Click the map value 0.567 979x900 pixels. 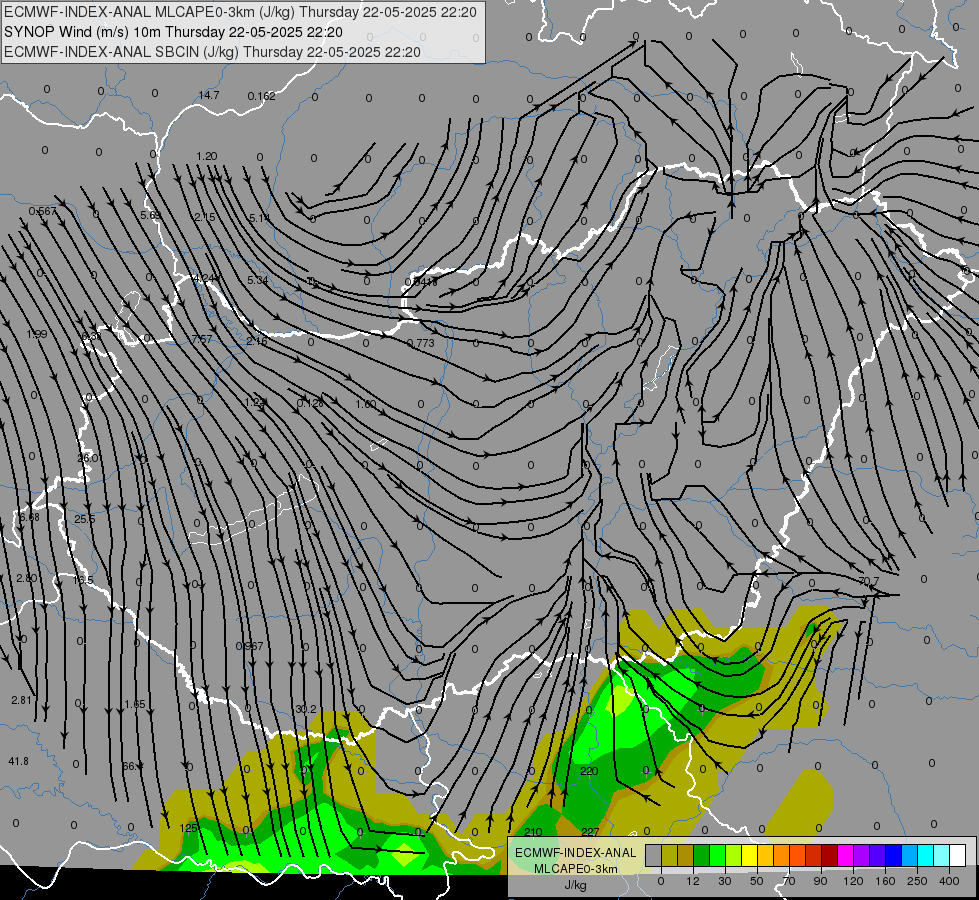tap(42, 212)
